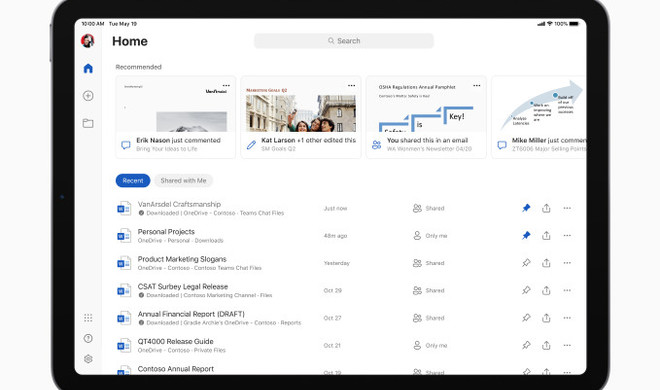This screenshot has width=660, height=390.
Task: Click comment icon on Mike Miller card
Action: (x=502, y=145)
